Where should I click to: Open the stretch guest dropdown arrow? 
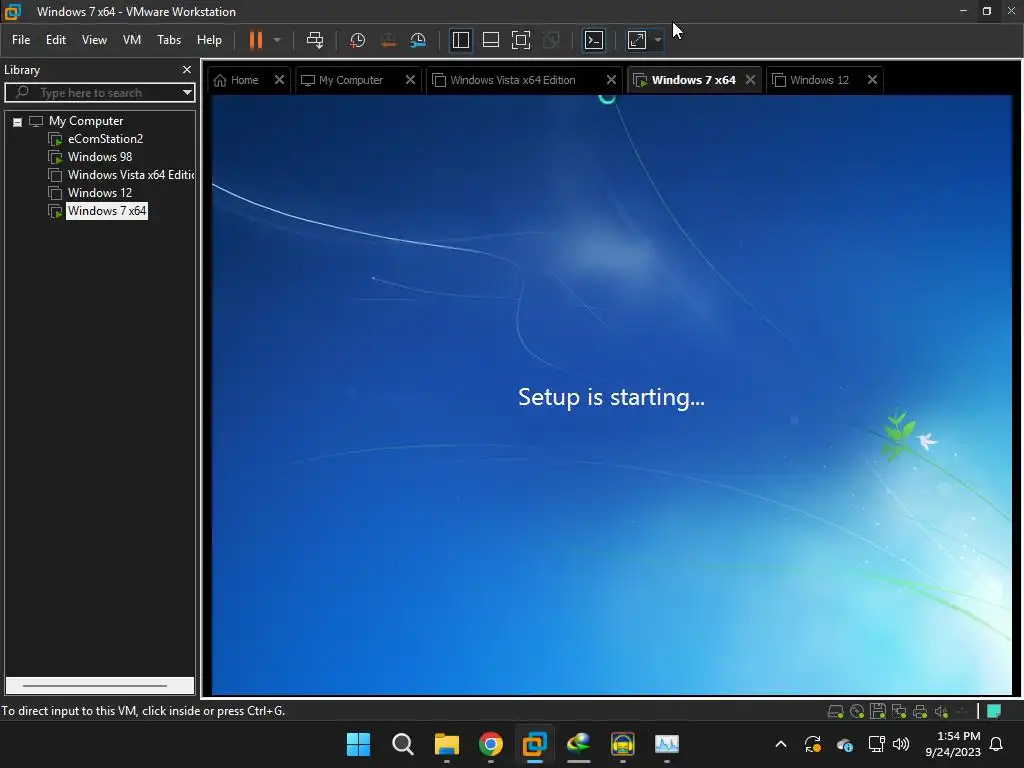click(x=658, y=40)
